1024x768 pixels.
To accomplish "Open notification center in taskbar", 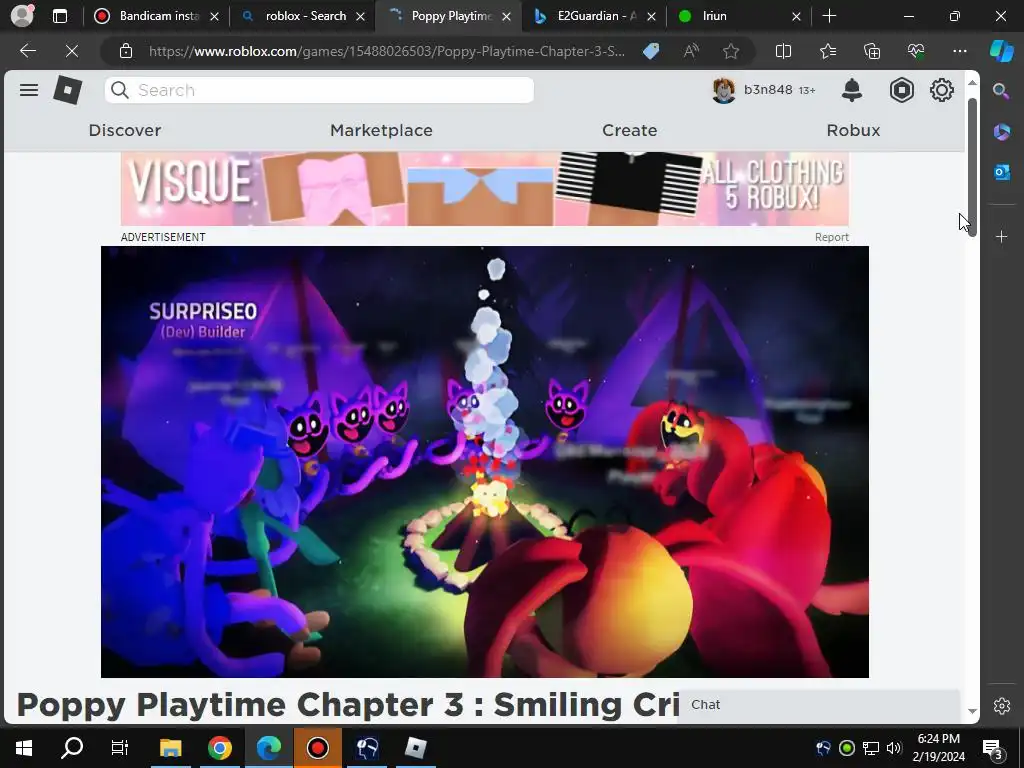I will 992,748.
